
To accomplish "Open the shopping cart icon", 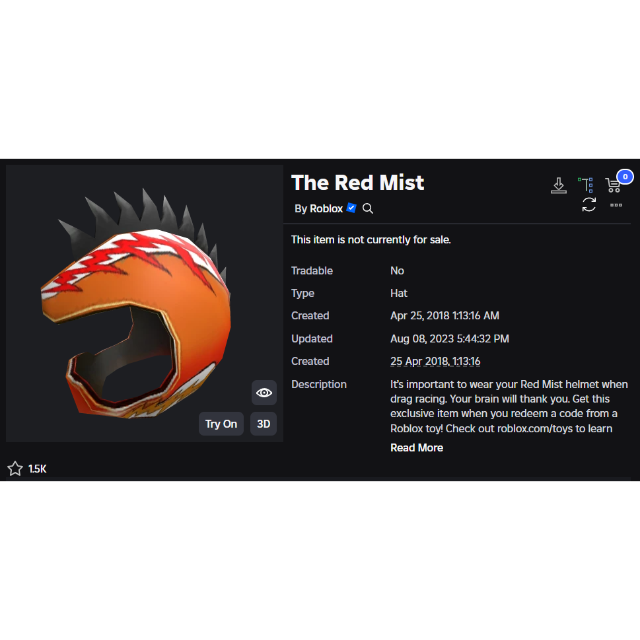I will coord(613,185).
